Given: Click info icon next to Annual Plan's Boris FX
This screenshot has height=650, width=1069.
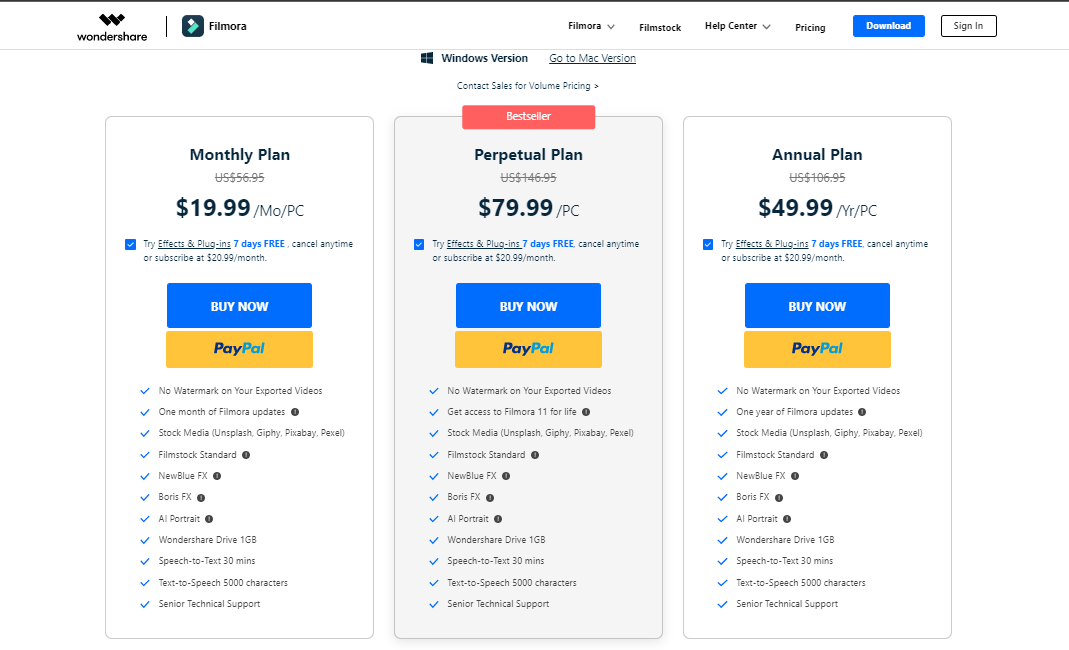Looking at the screenshot, I should click(779, 497).
